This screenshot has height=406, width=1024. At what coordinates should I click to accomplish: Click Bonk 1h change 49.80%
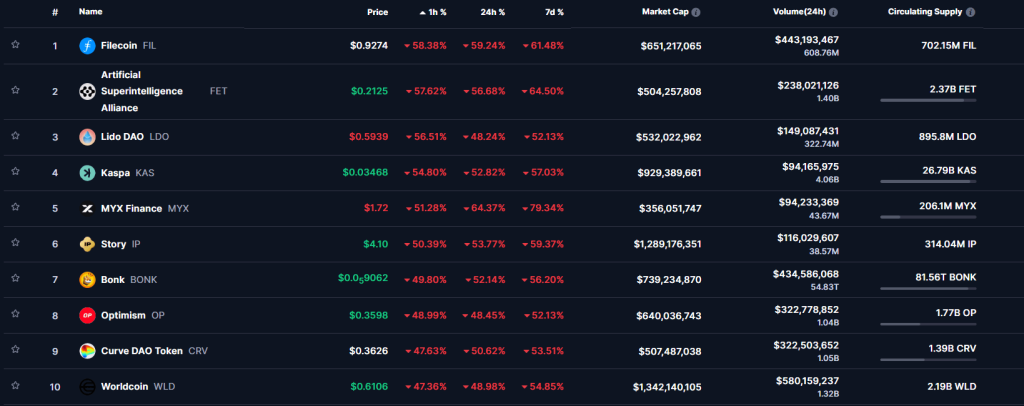click(425, 280)
